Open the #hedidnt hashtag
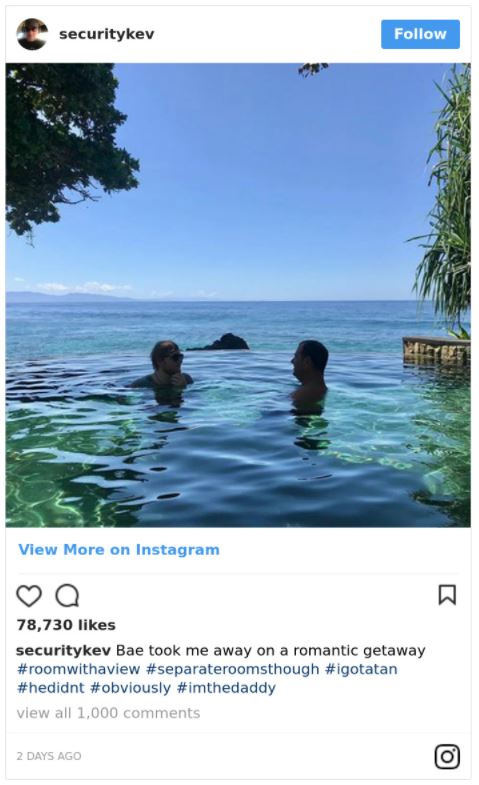479x785 pixels. point(51,688)
